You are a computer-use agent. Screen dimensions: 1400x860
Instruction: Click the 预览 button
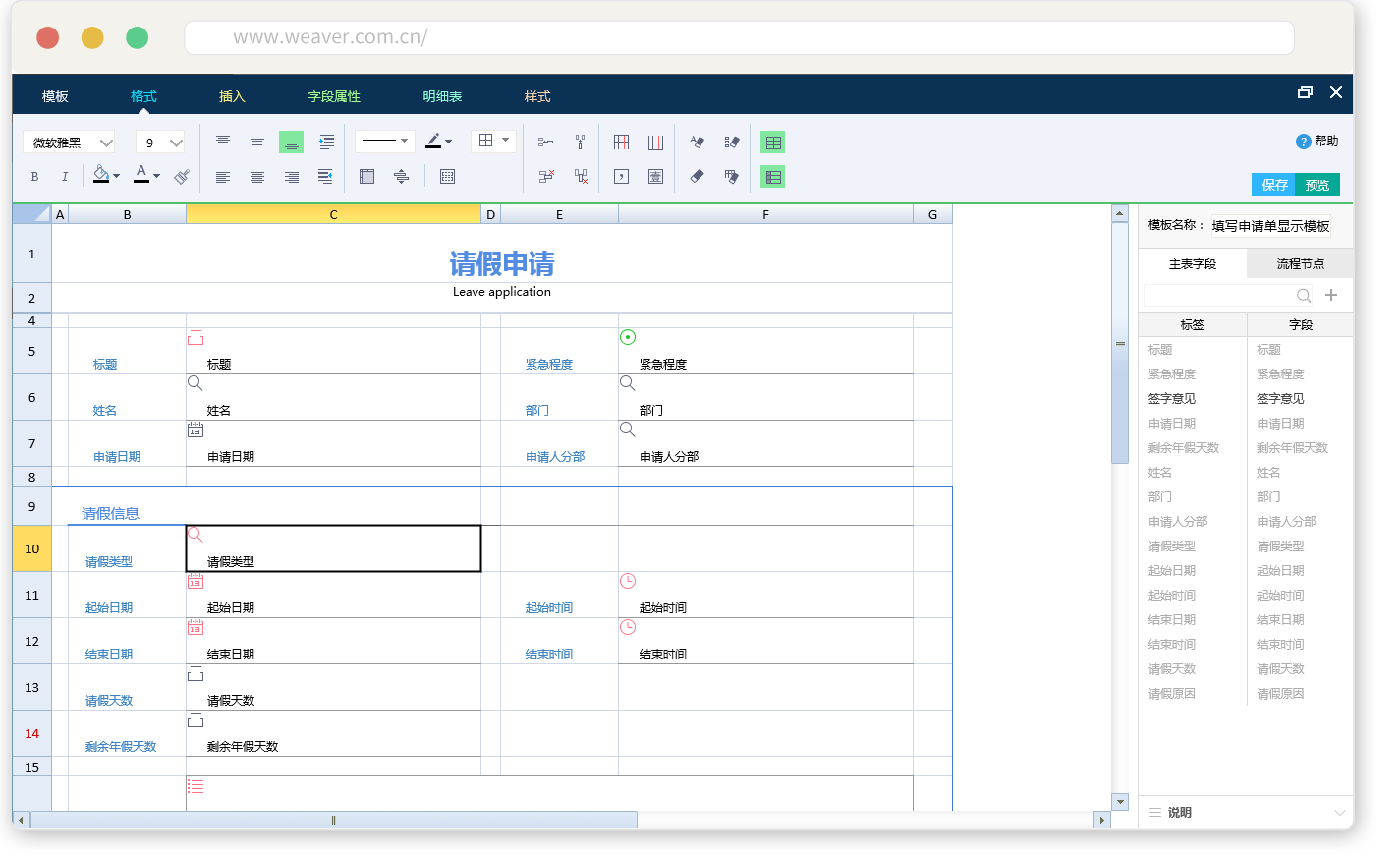(x=1317, y=185)
